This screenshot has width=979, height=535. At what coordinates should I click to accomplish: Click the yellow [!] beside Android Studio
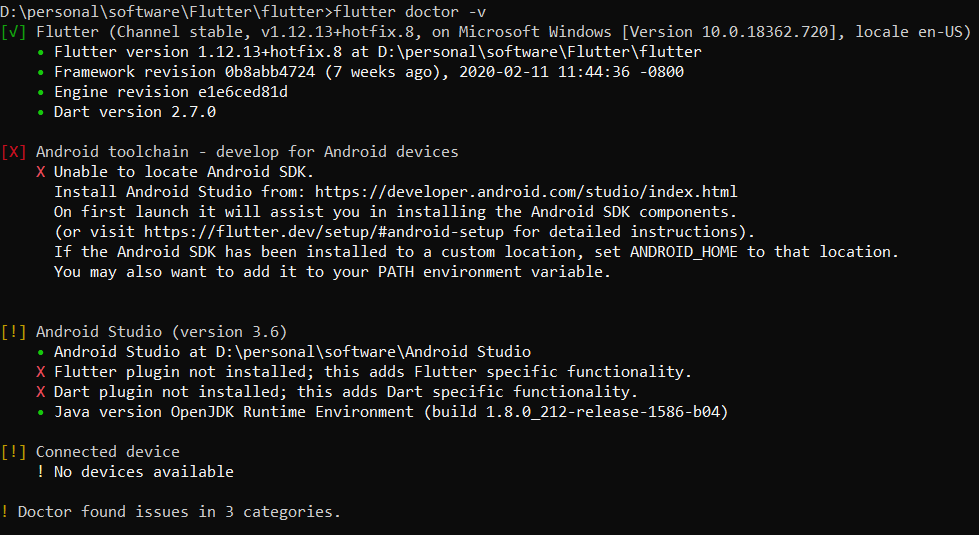tap(13, 331)
